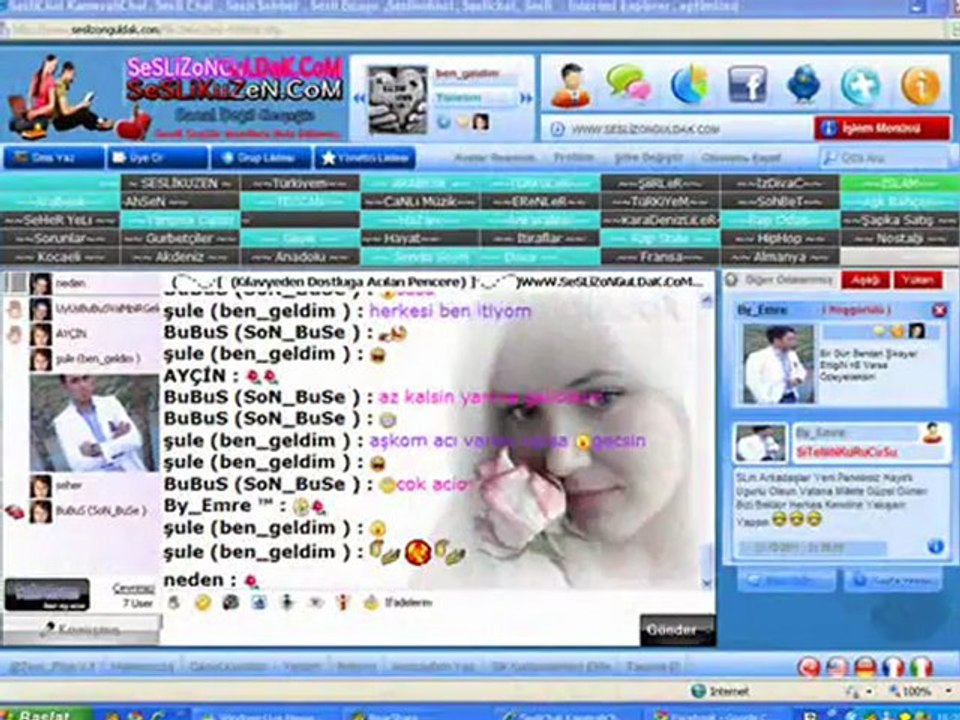This screenshot has width=960, height=720.
Task: Close the By_Emre profile card
Action: click(x=939, y=310)
